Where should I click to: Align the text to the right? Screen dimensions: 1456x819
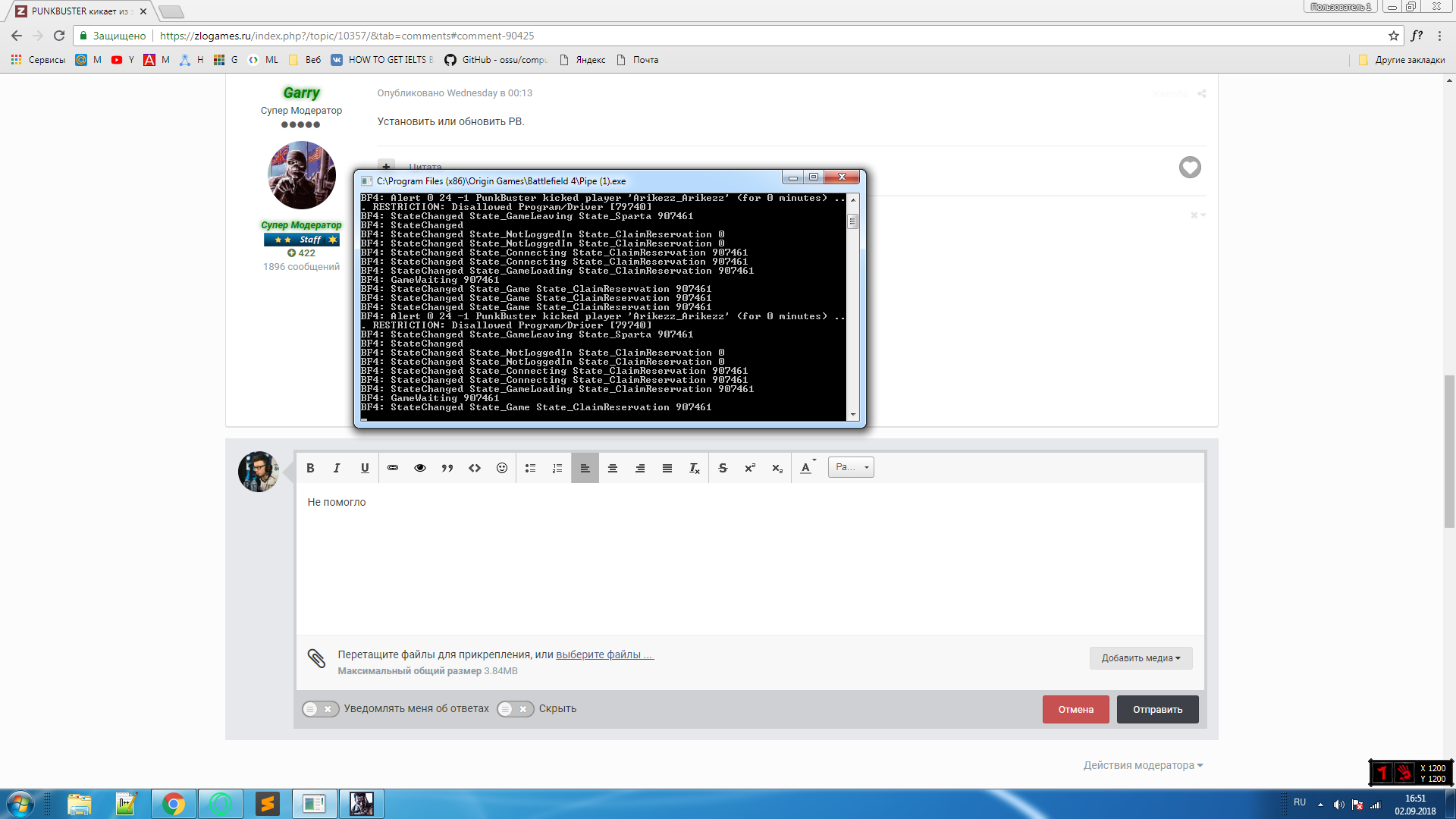coord(640,468)
